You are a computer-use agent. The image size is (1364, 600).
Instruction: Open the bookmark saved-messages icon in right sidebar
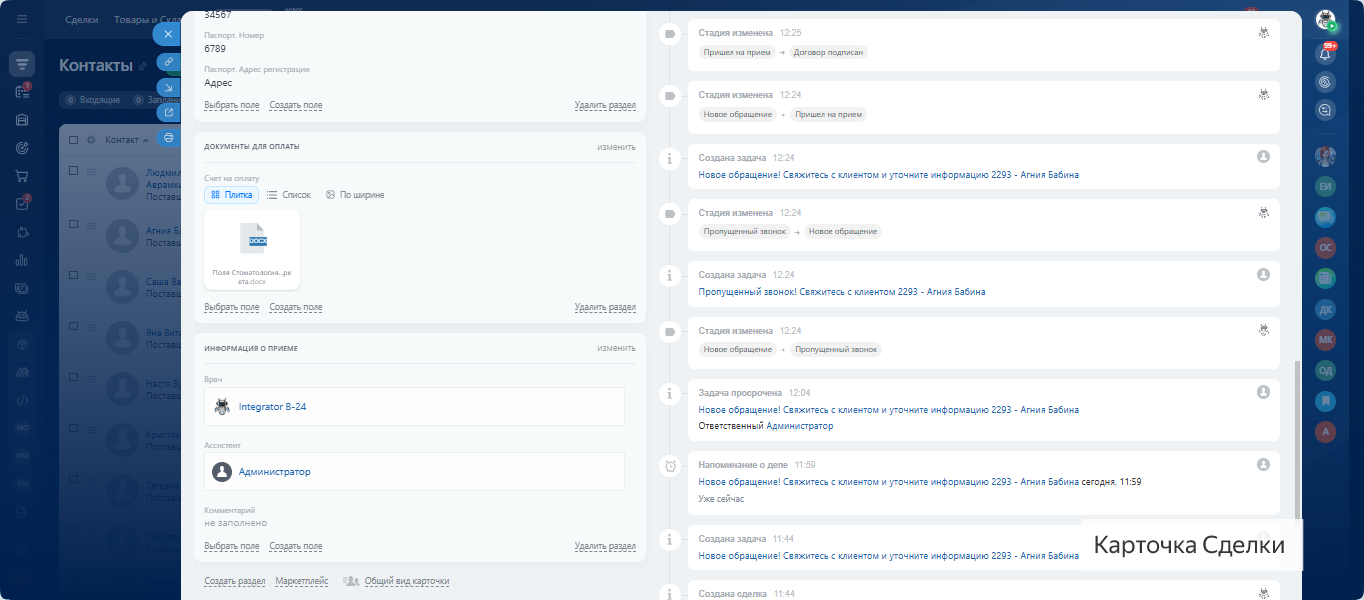pos(1326,401)
